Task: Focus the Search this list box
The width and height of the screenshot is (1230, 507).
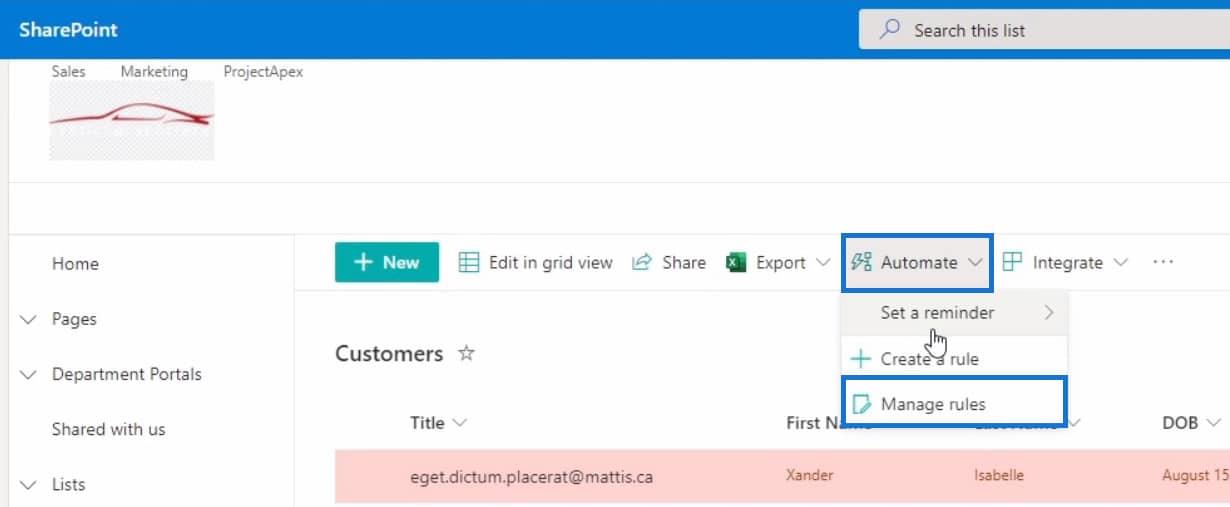Action: [1044, 30]
